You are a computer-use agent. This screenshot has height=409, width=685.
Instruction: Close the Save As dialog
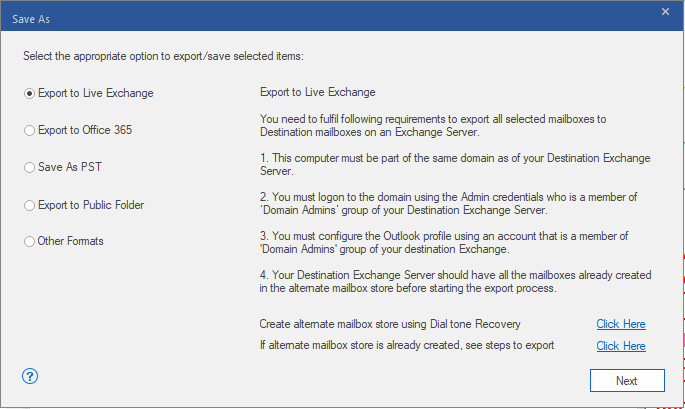point(665,11)
